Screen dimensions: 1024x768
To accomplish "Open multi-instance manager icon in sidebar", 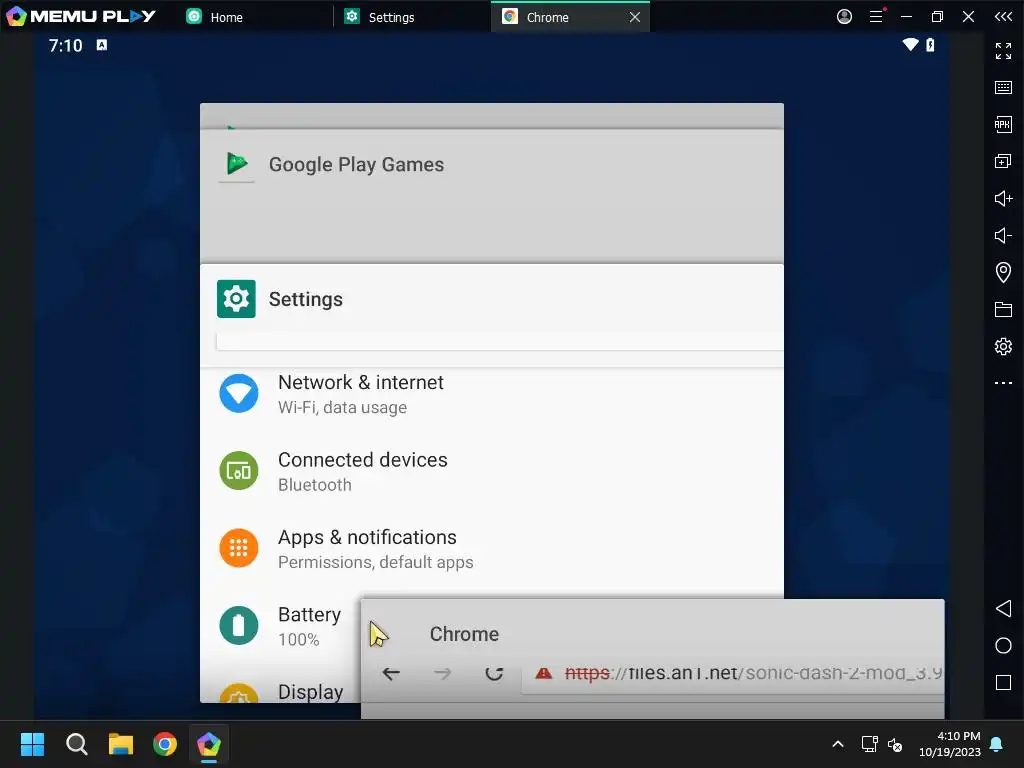I will pyautogui.click(x=1003, y=161).
